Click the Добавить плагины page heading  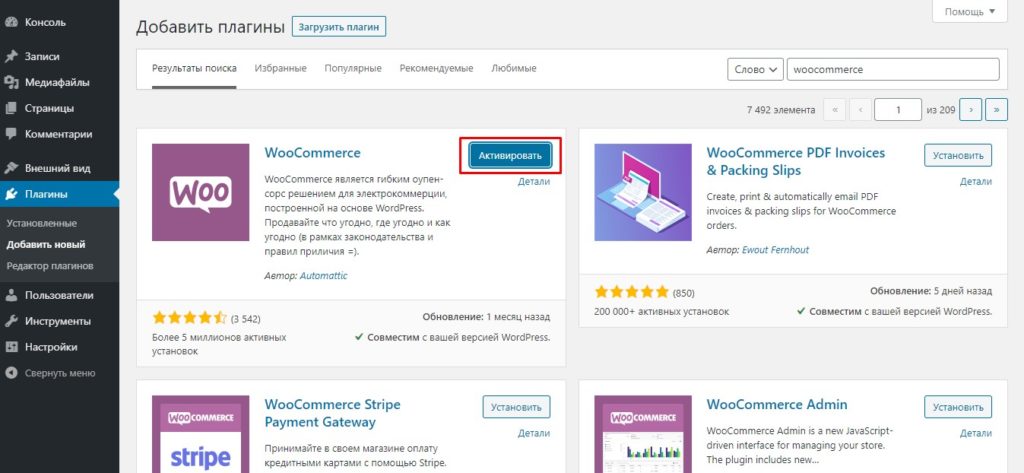pos(210,27)
